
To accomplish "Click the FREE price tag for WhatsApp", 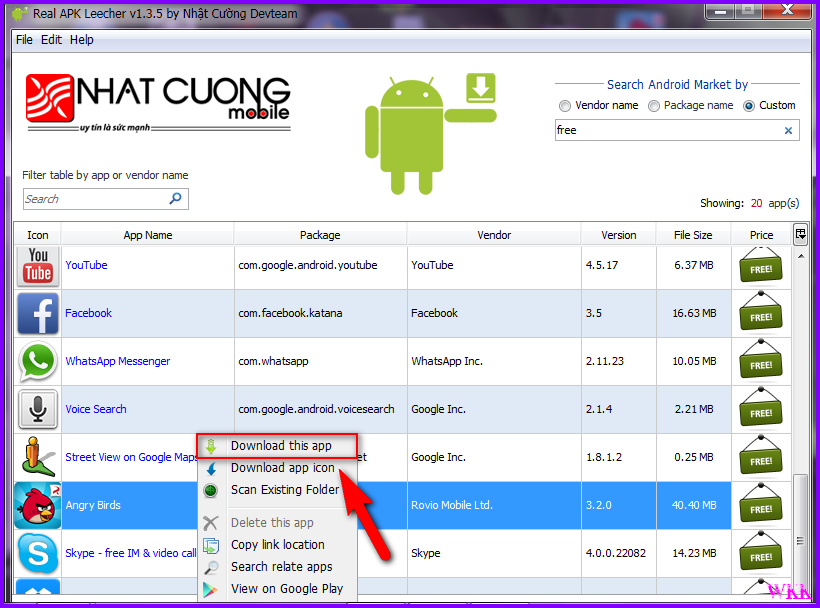I will click(760, 361).
